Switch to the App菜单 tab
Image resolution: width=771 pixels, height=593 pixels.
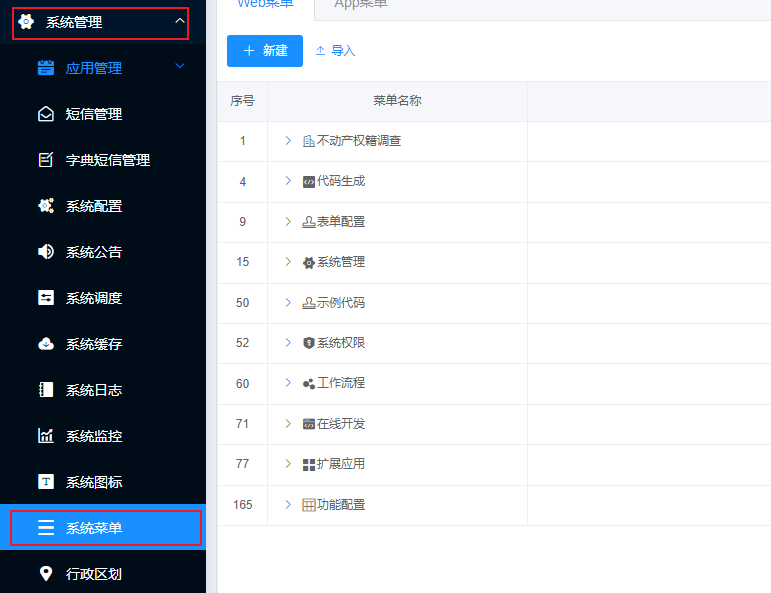(x=361, y=5)
